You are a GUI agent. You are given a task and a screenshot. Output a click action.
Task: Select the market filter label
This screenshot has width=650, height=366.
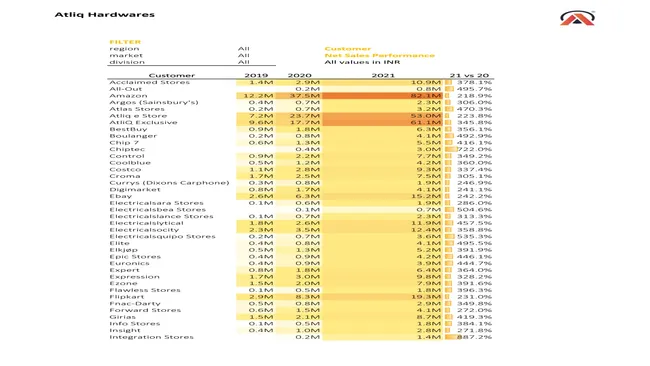point(126,56)
